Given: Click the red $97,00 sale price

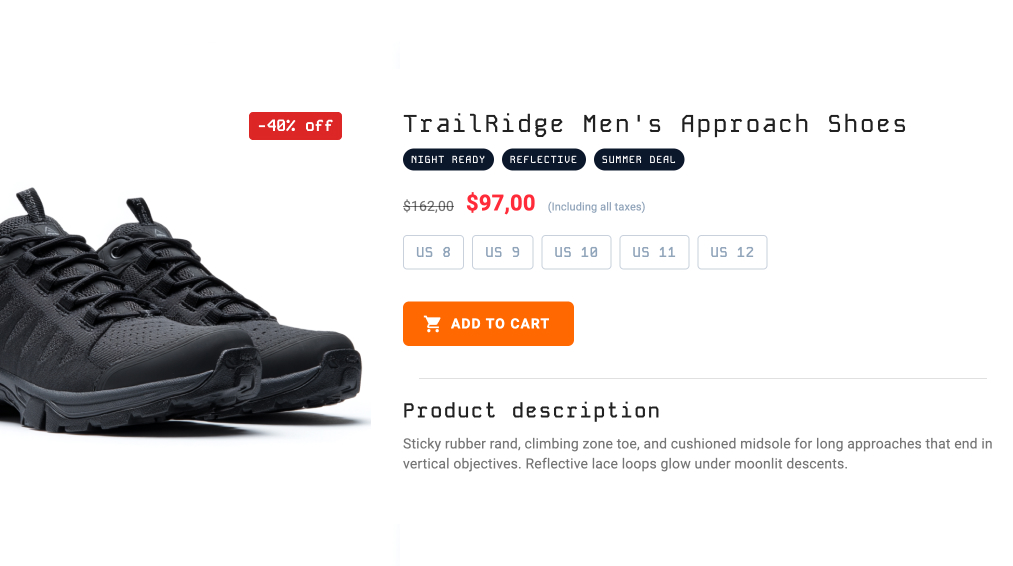Looking at the screenshot, I should coord(501,203).
